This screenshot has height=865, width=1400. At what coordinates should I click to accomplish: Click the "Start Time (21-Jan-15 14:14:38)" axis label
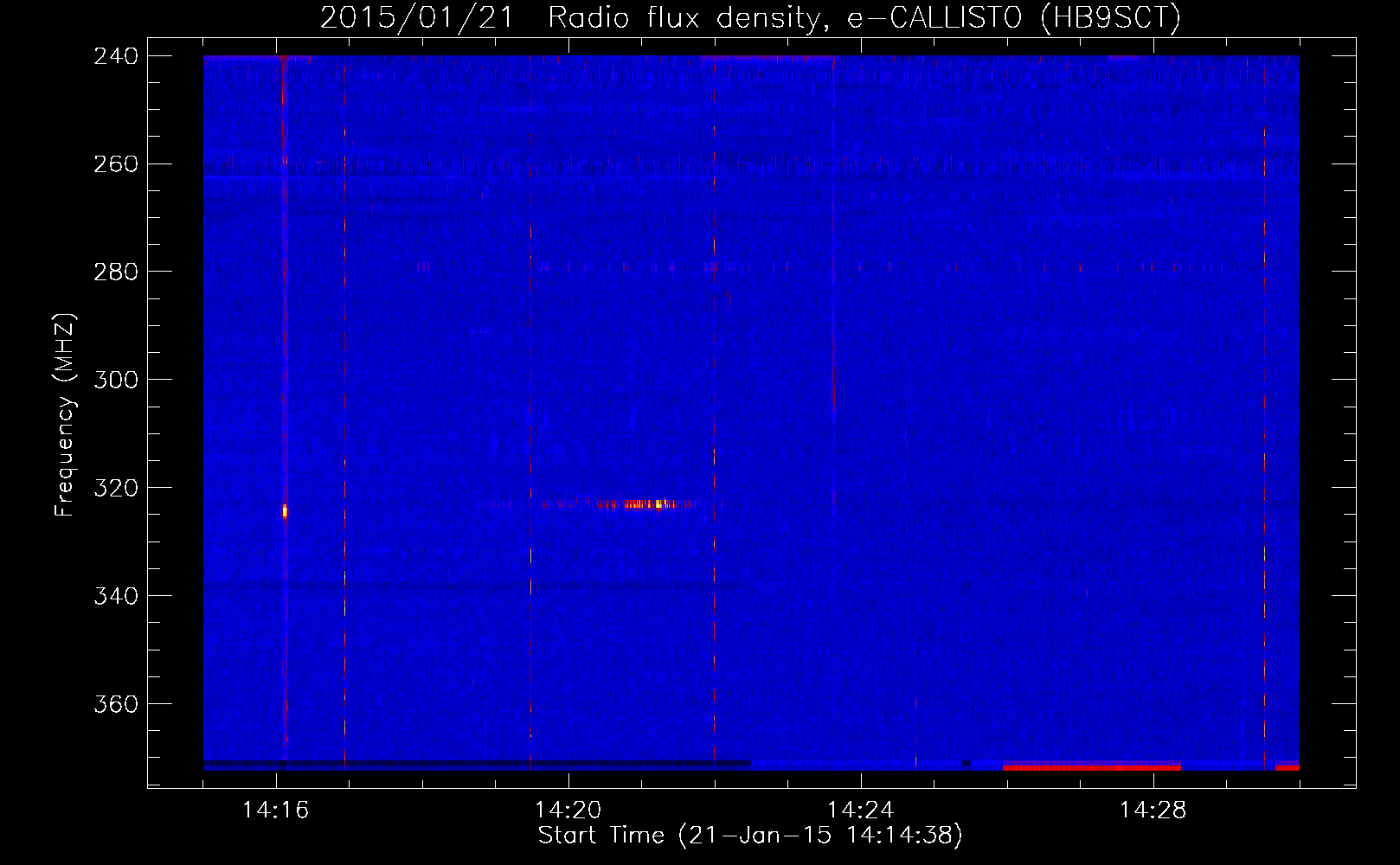(x=750, y=836)
